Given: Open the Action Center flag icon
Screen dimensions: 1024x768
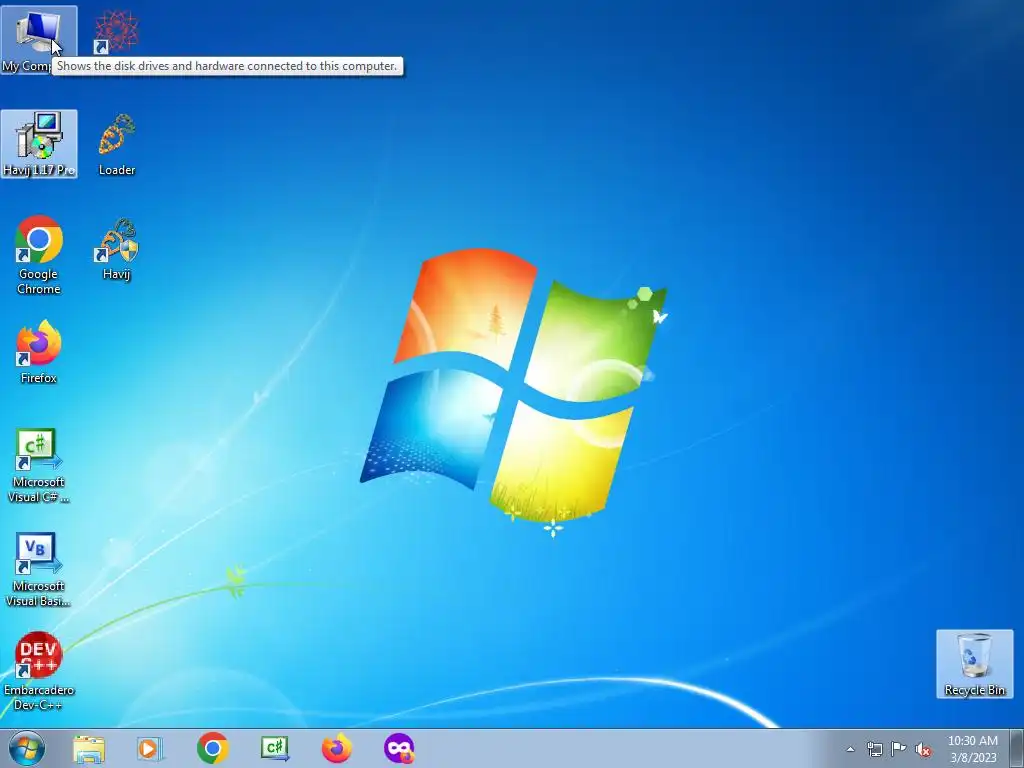Looking at the screenshot, I should (899, 749).
